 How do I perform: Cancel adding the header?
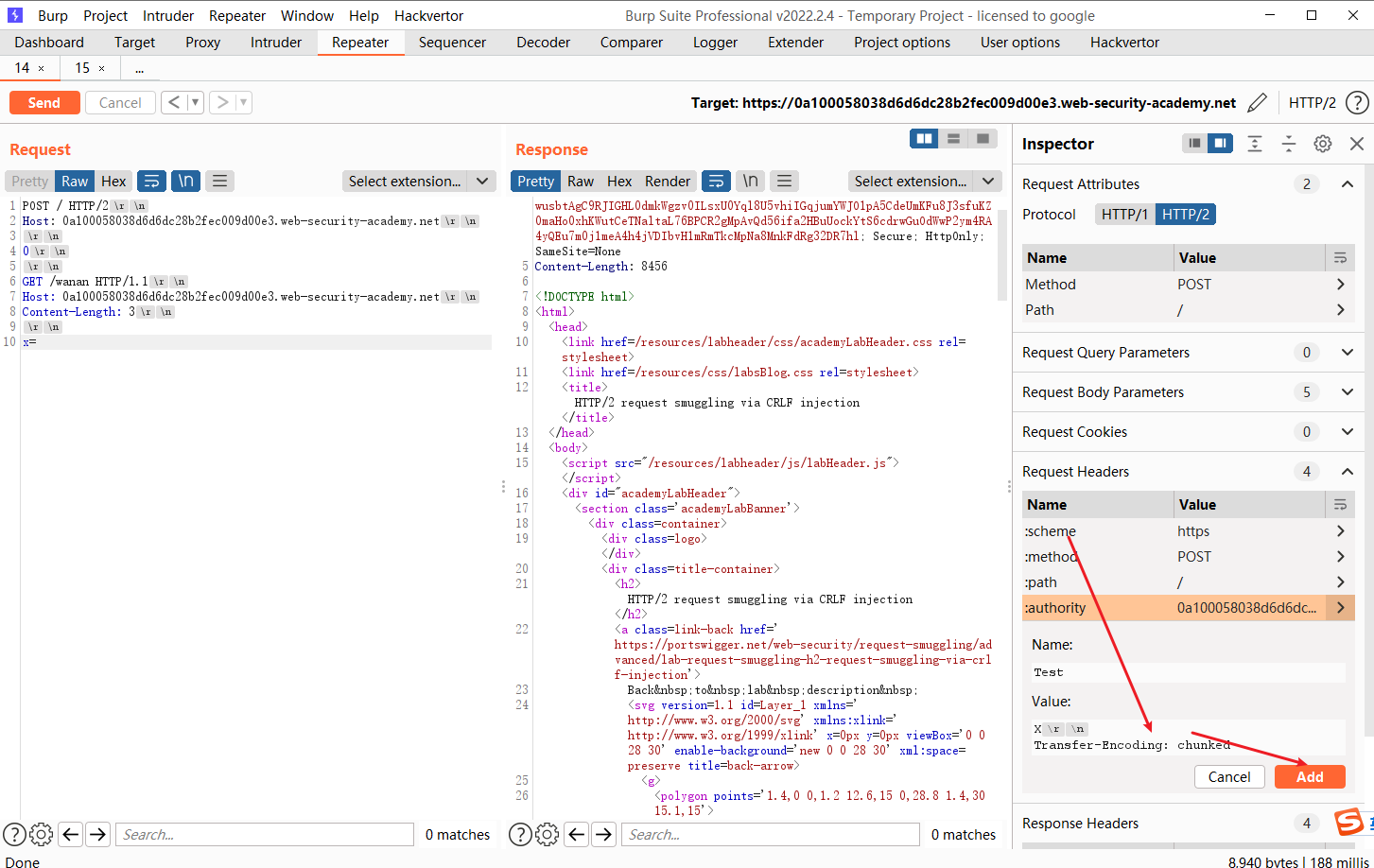[1229, 776]
